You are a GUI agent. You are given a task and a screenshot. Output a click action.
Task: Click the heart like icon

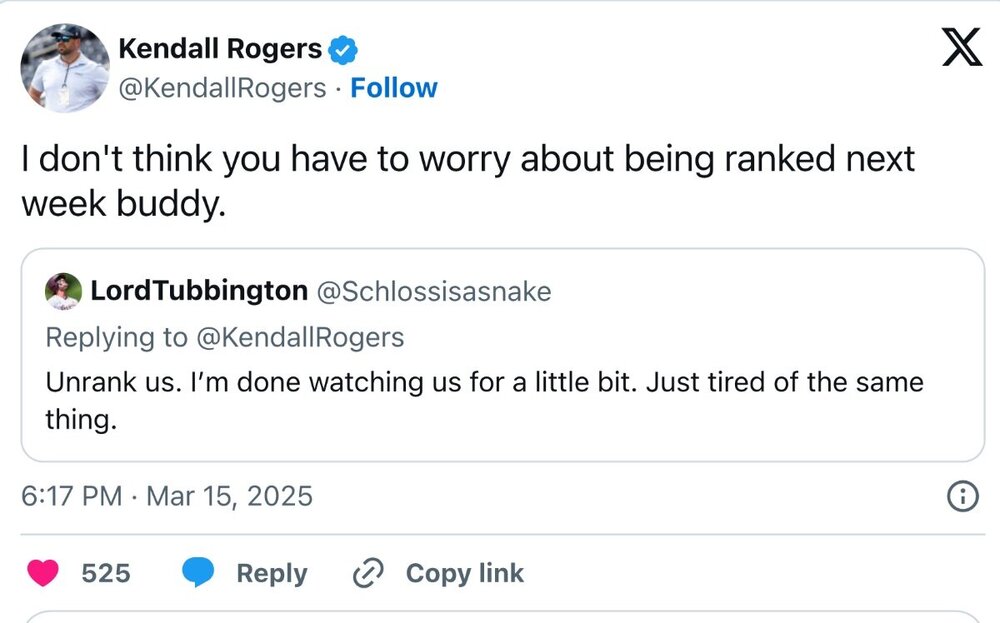42,573
